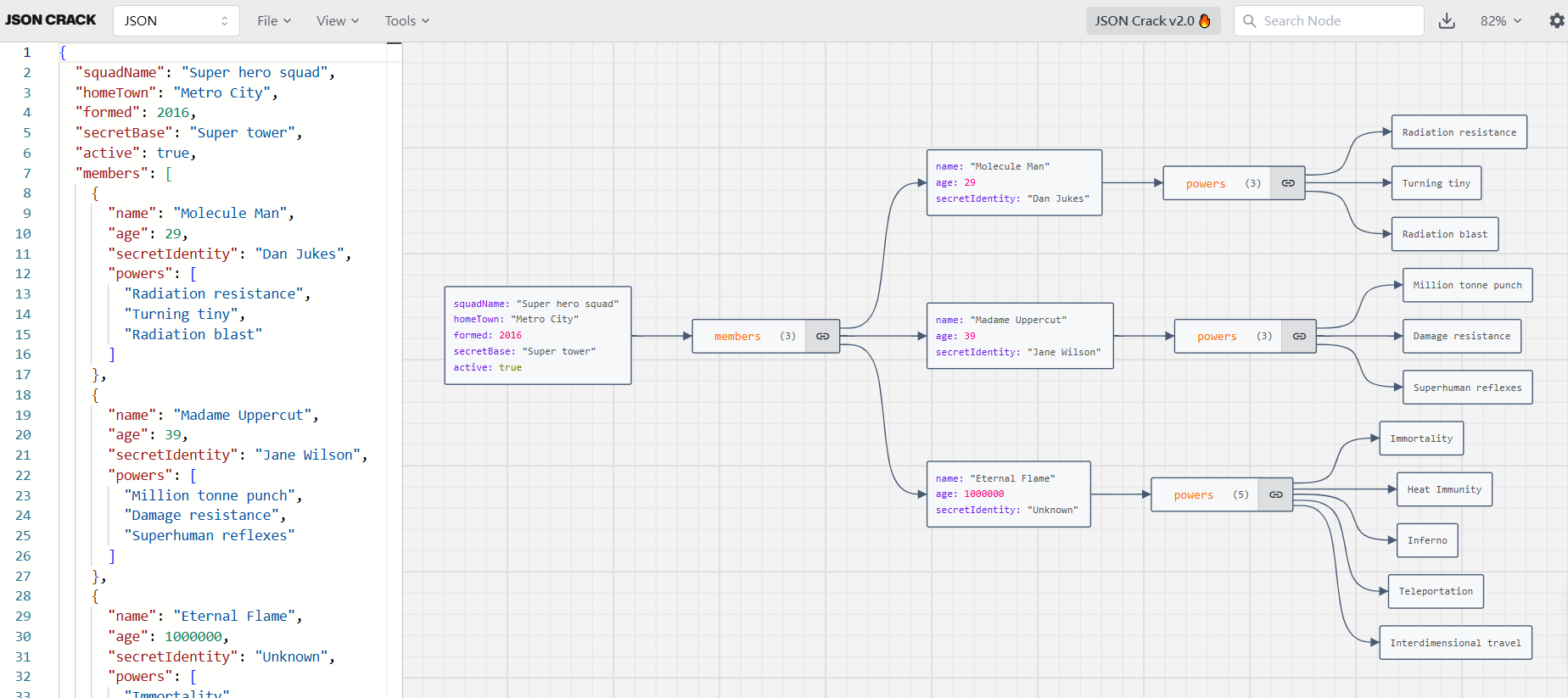Place cursor on "homeTown": "Metro City" line

coord(176,92)
